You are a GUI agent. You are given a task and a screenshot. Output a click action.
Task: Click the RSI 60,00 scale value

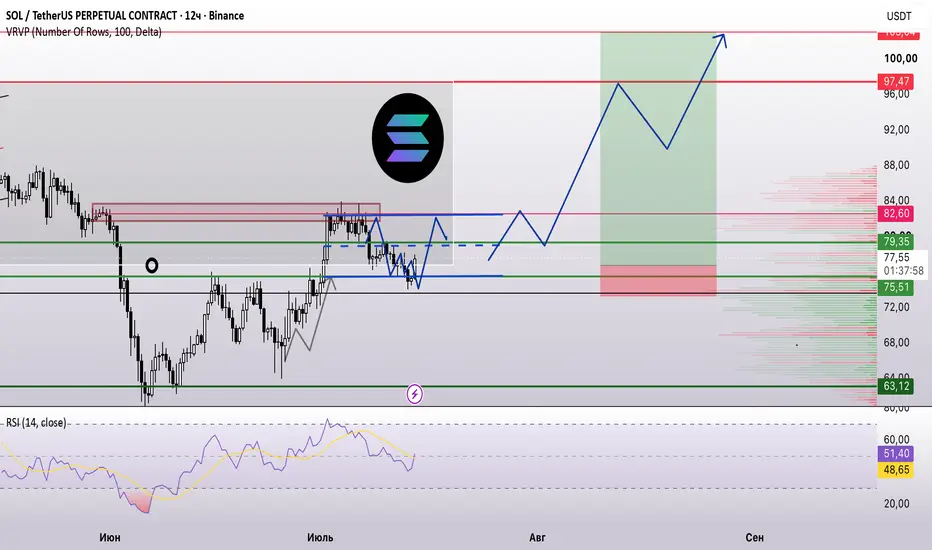pyautogui.click(x=896, y=439)
